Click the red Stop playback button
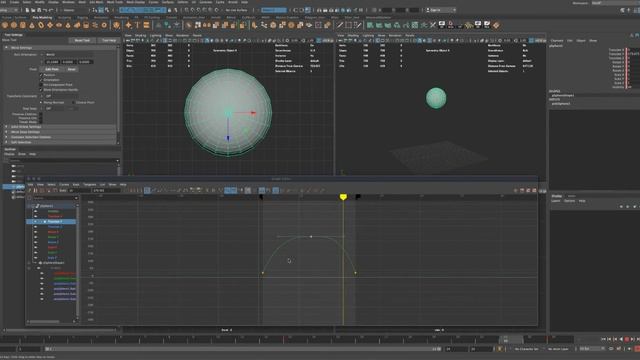The width and height of the screenshot is (640, 360). [627, 339]
